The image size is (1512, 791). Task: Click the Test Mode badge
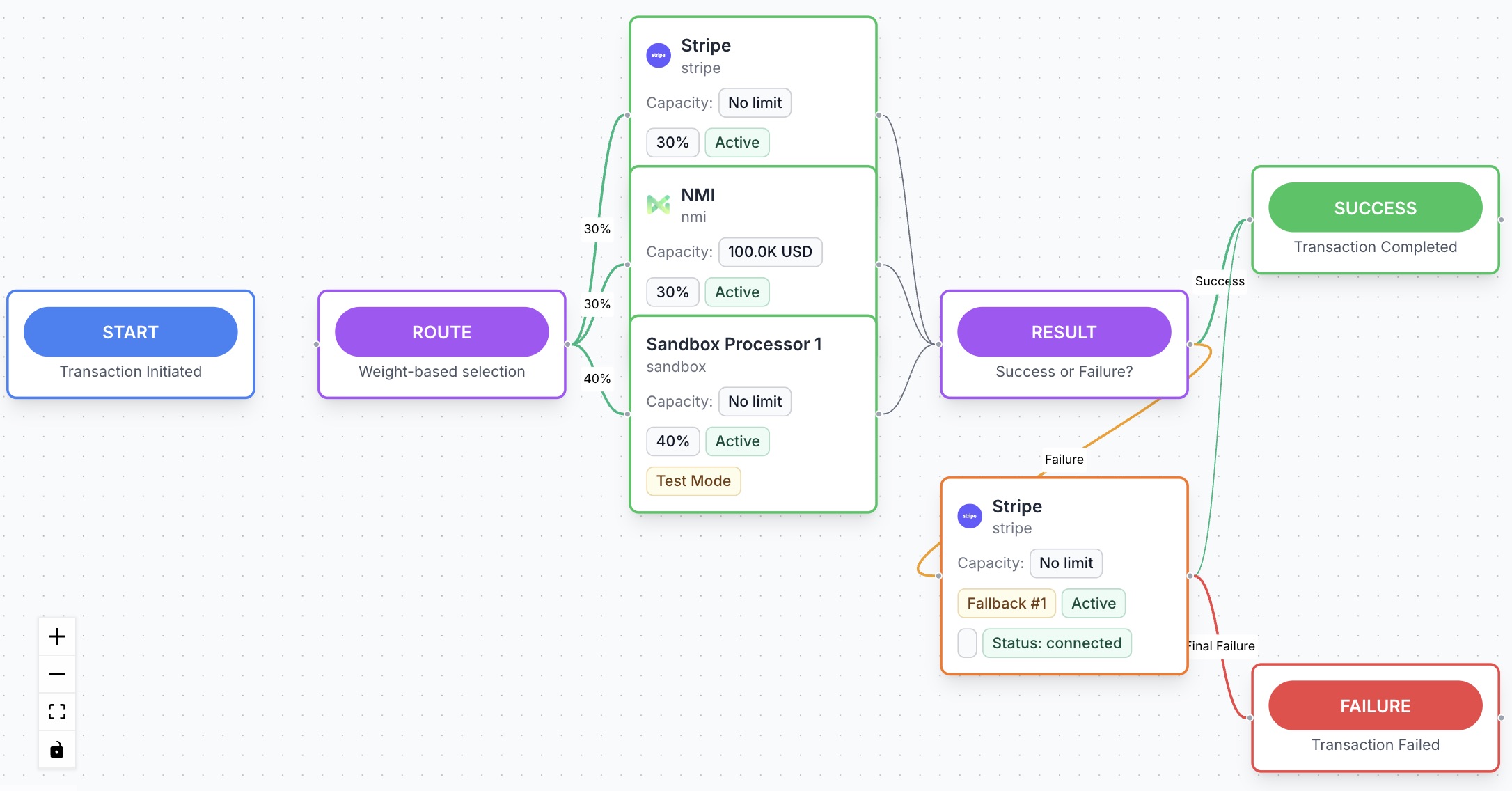[x=693, y=481]
